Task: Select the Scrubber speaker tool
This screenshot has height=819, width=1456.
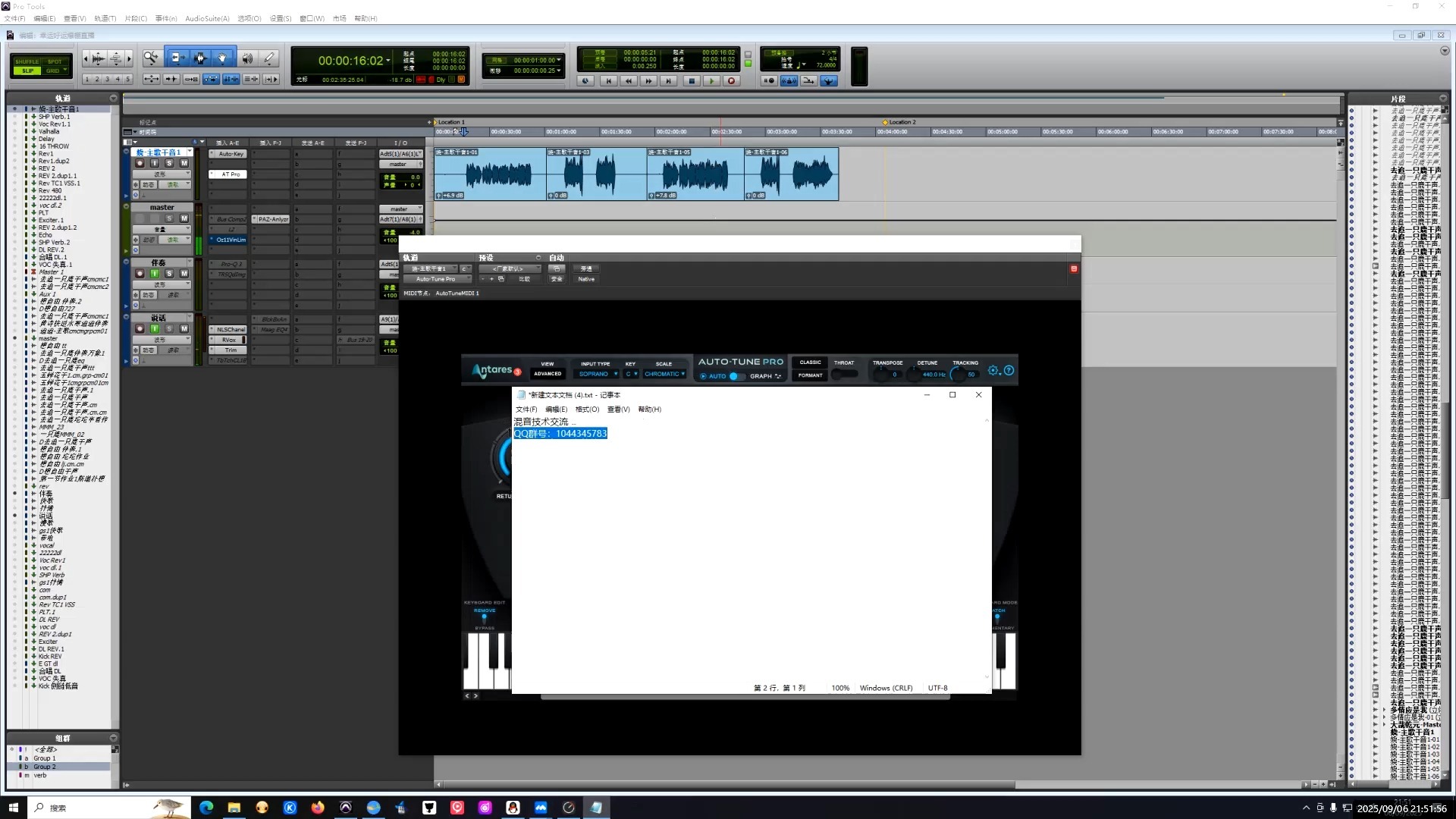Action: coord(248,58)
